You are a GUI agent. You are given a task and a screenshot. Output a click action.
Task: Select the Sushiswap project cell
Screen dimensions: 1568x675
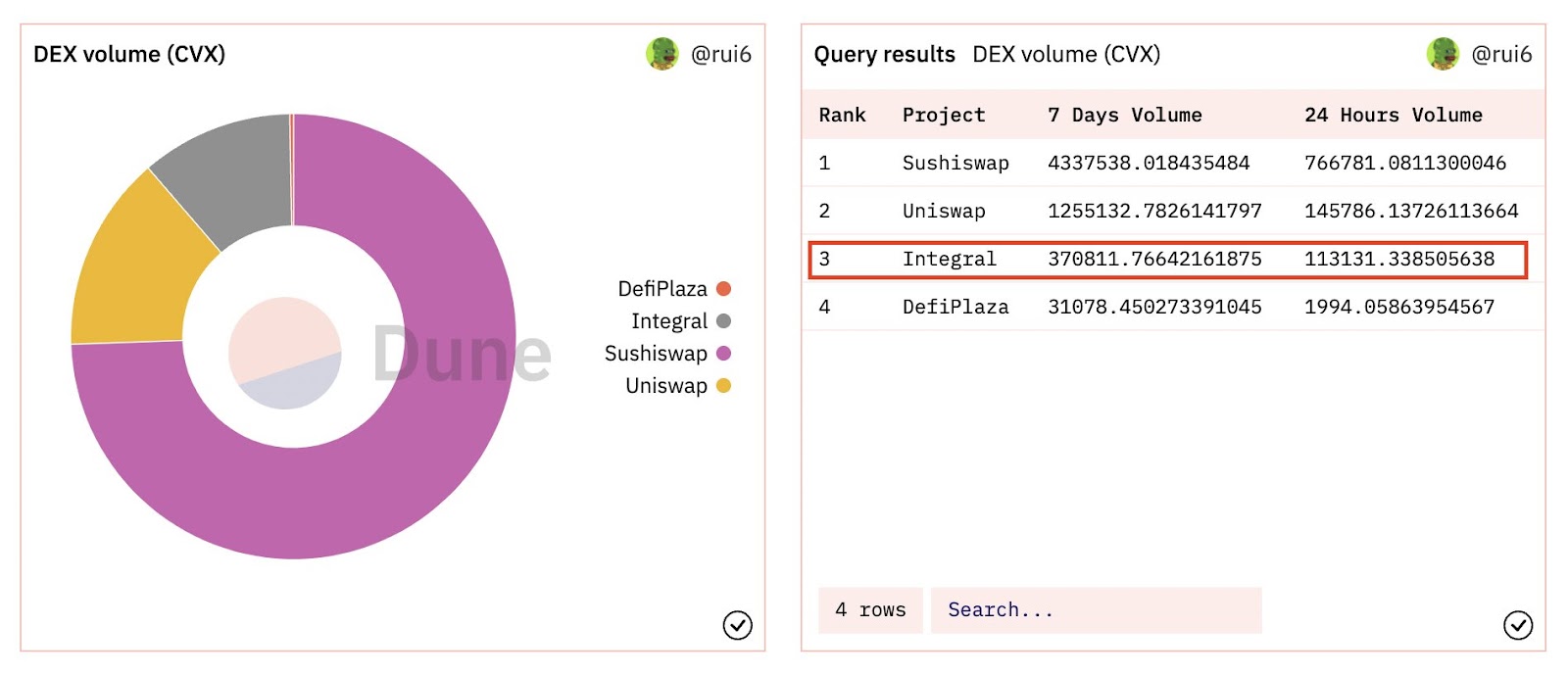pos(955,163)
